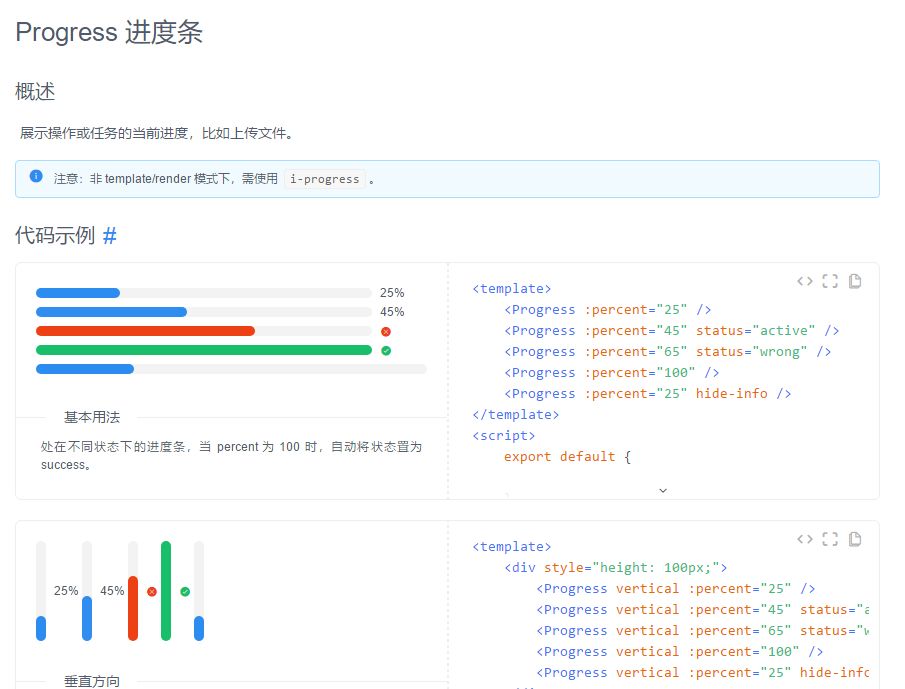Click the export default code line
Screen dimensions: 905x689
567,456
